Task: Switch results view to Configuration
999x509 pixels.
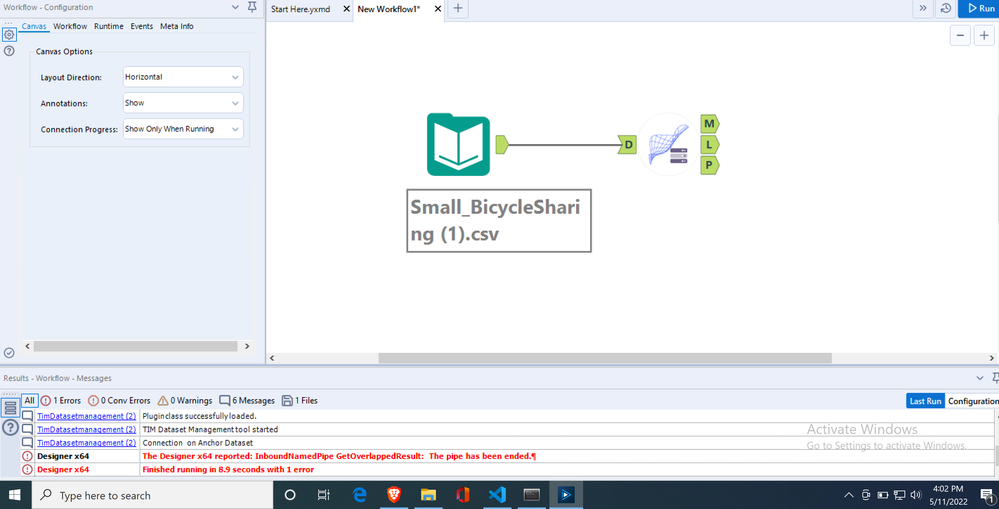Action: (972, 401)
